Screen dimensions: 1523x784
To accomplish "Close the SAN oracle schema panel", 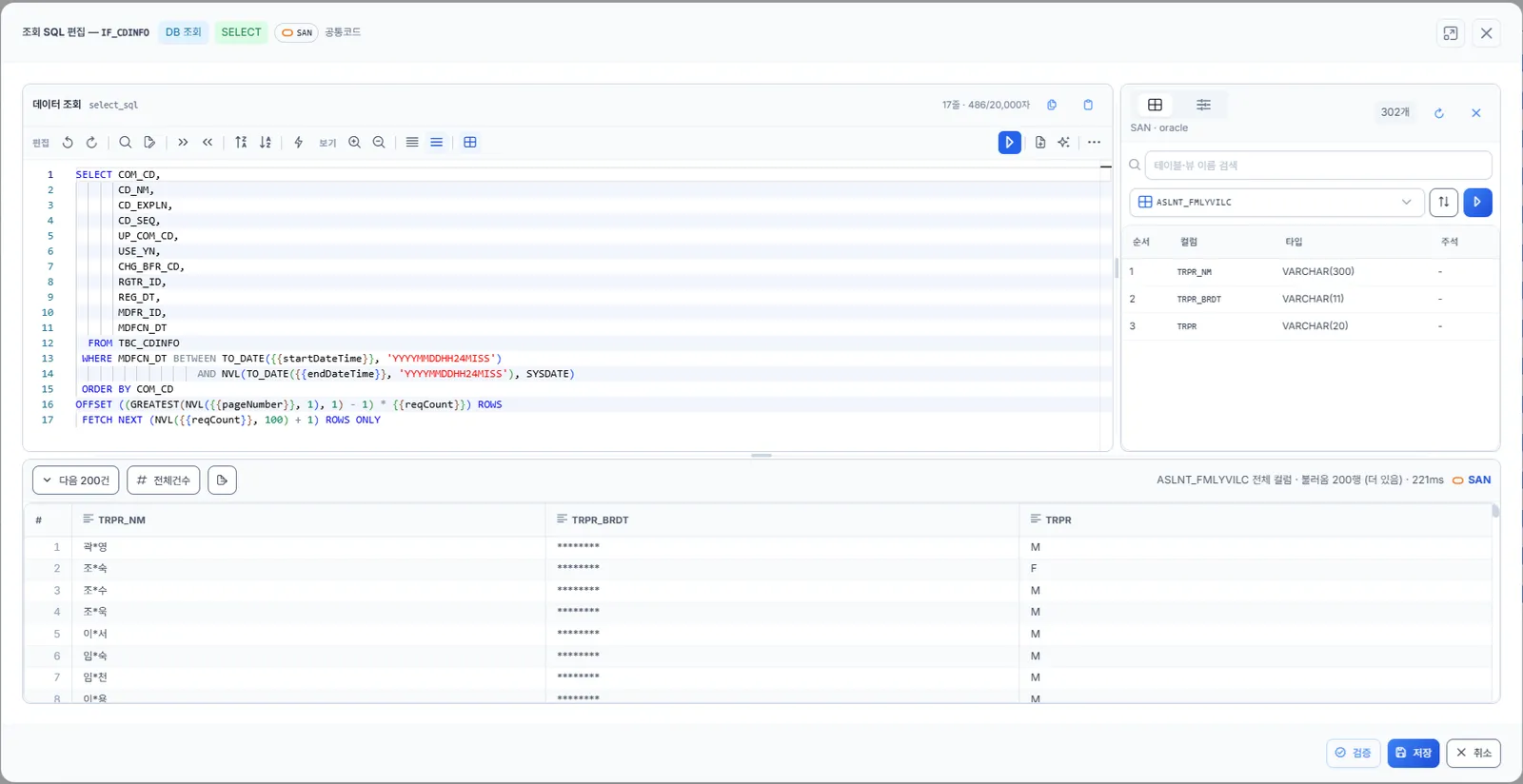I will (x=1476, y=113).
